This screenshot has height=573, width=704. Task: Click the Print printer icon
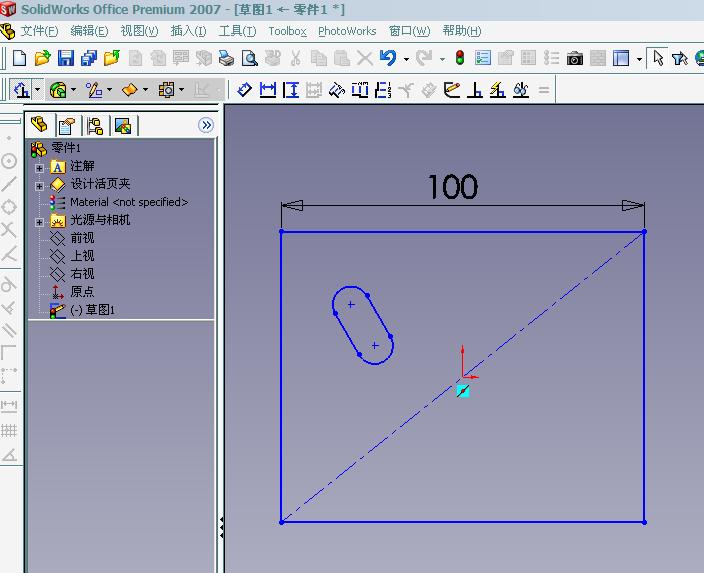click(x=226, y=58)
